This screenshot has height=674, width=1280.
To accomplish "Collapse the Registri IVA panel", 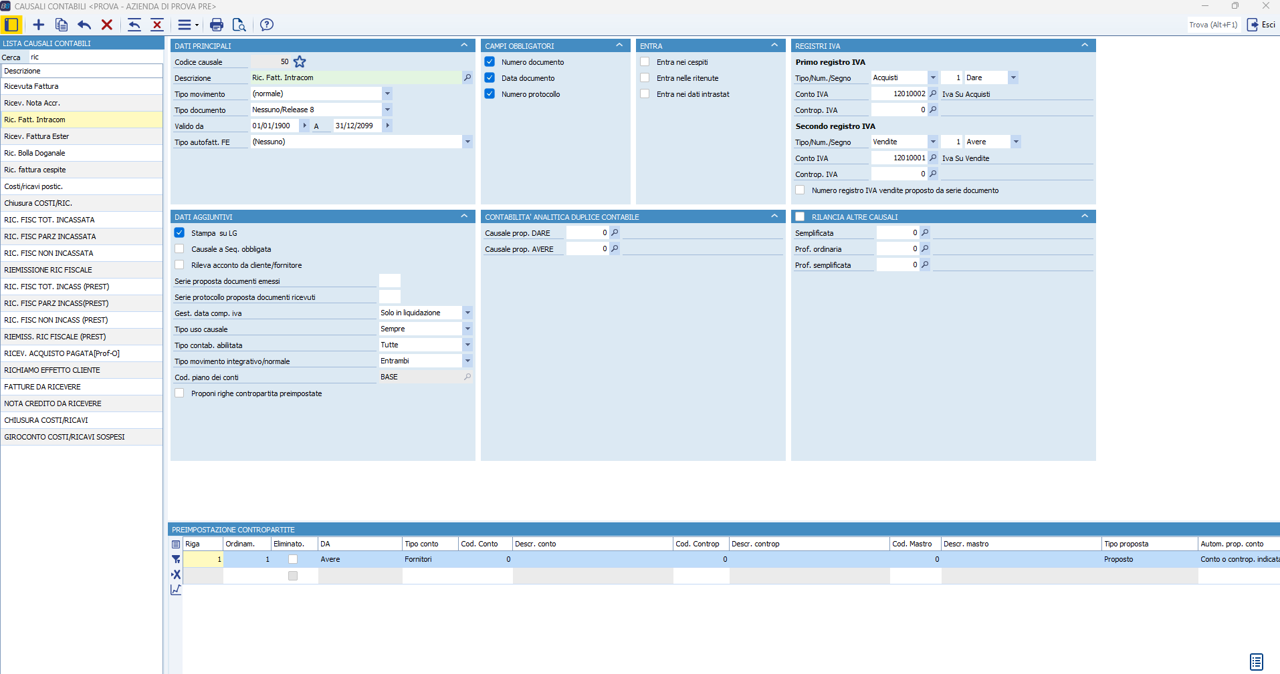I will pyautogui.click(x=1084, y=45).
